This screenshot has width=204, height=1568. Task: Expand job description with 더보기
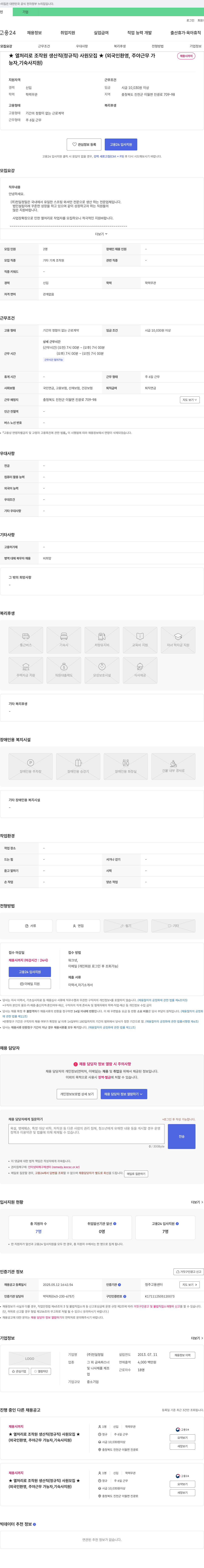pos(101,234)
